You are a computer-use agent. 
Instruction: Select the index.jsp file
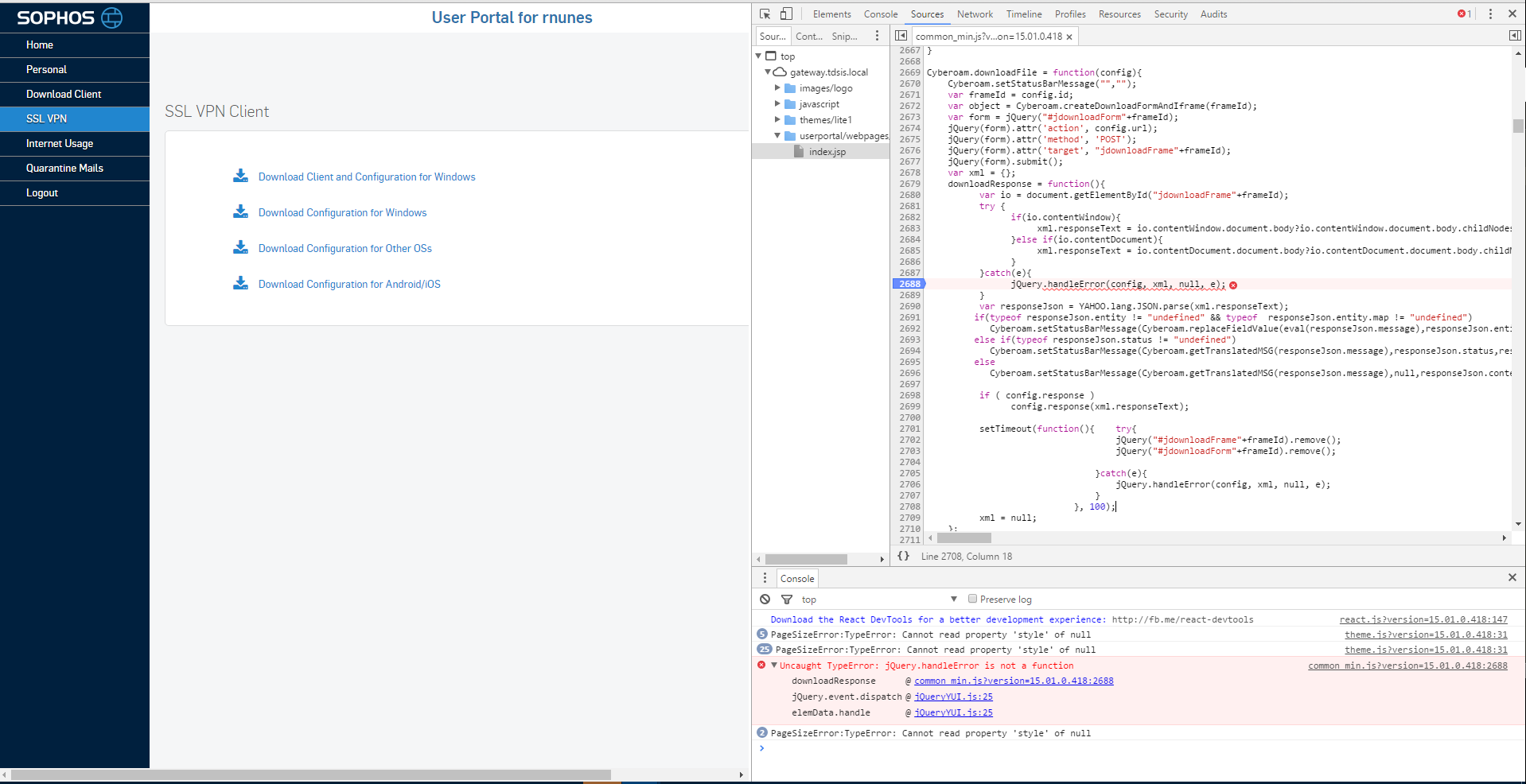coord(827,152)
